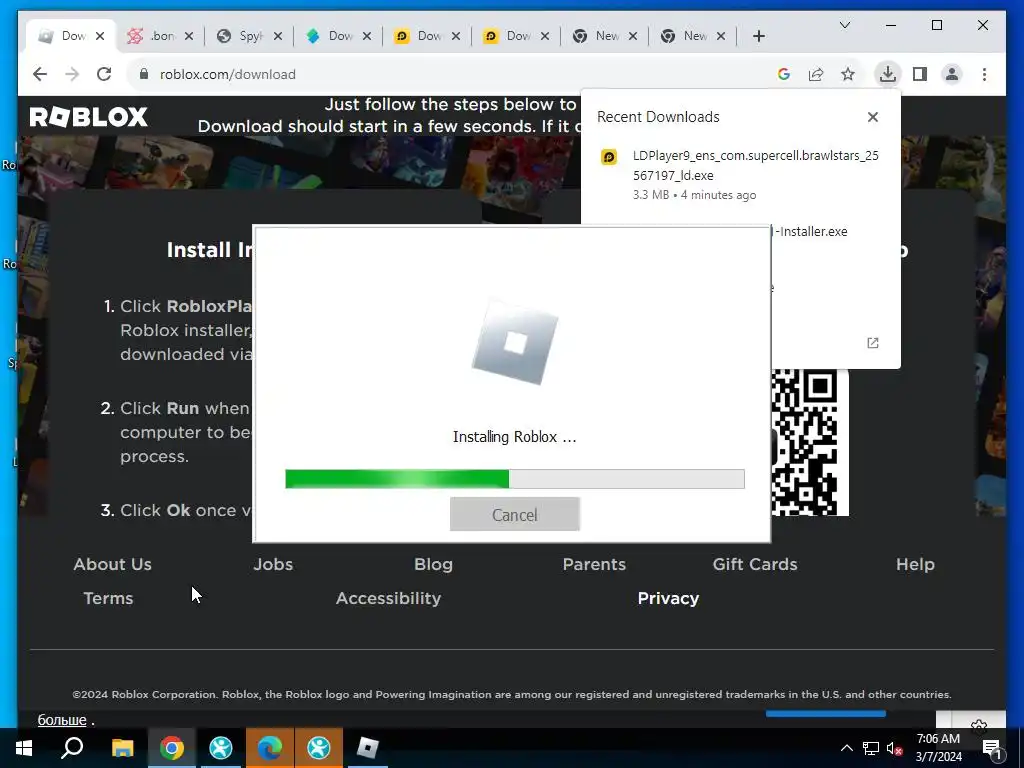1024x768 pixels.
Task: Cancel the Roblox installation
Action: click(x=515, y=515)
